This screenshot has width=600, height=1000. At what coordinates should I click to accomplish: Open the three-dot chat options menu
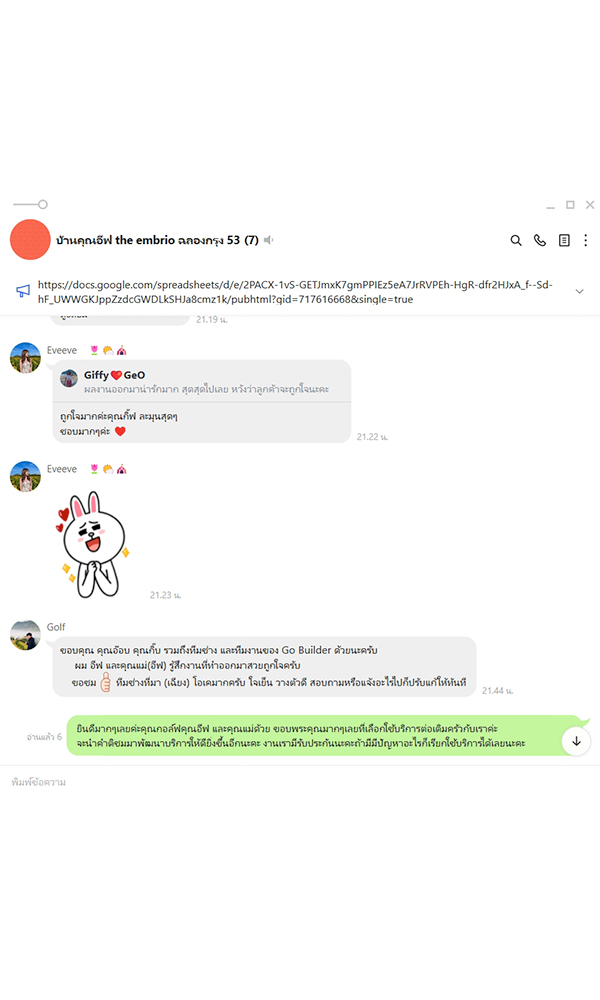click(x=585, y=240)
